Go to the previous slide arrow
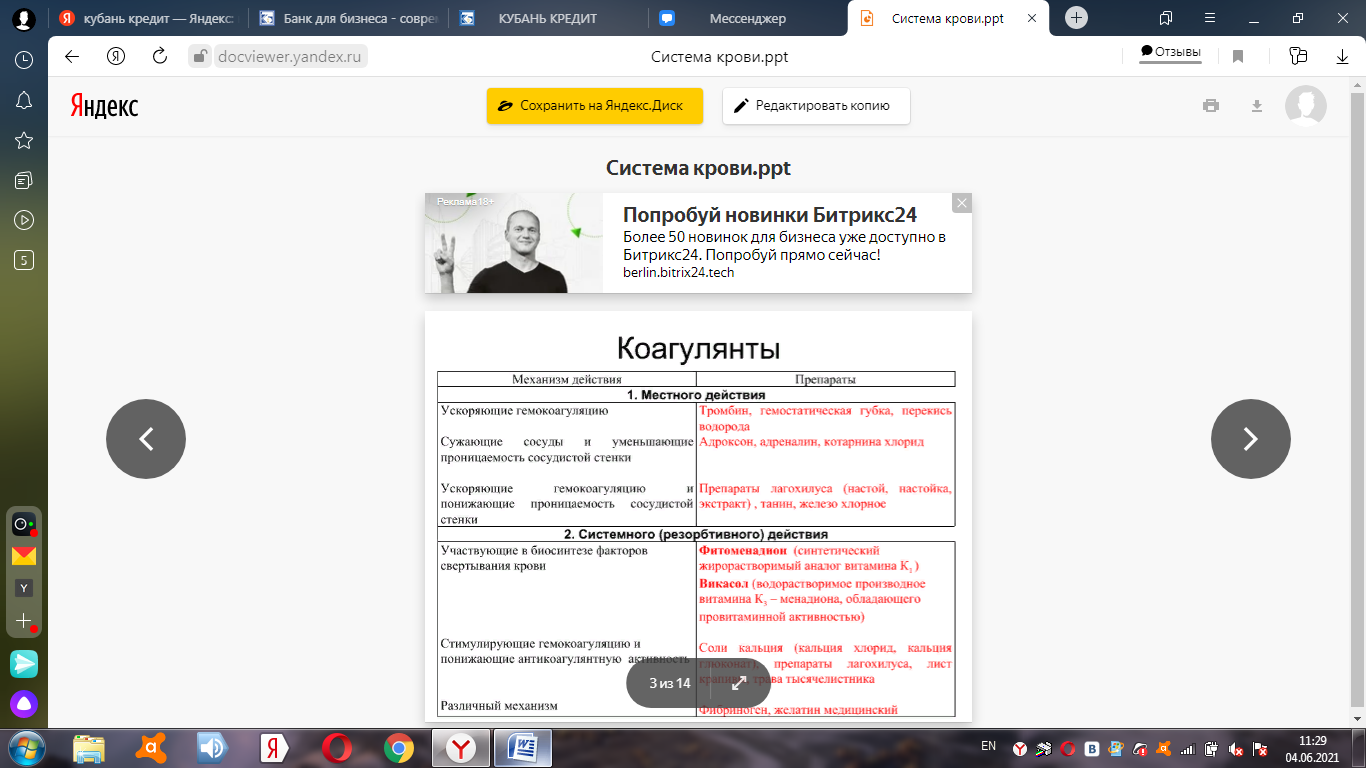The height and width of the screenshot is (768, 1366). click(146, 439)
